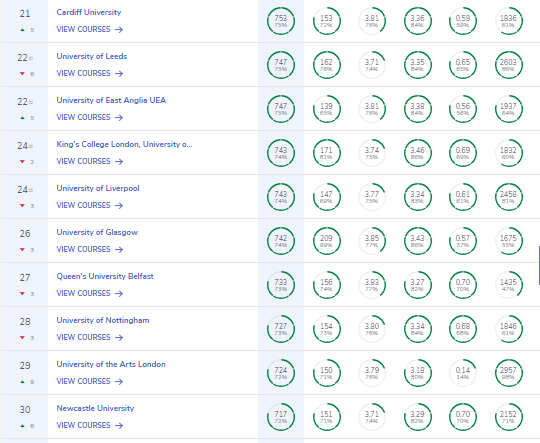The image size is (540, 443).
Task: Open the University of Leeds link
Action: 92,56
